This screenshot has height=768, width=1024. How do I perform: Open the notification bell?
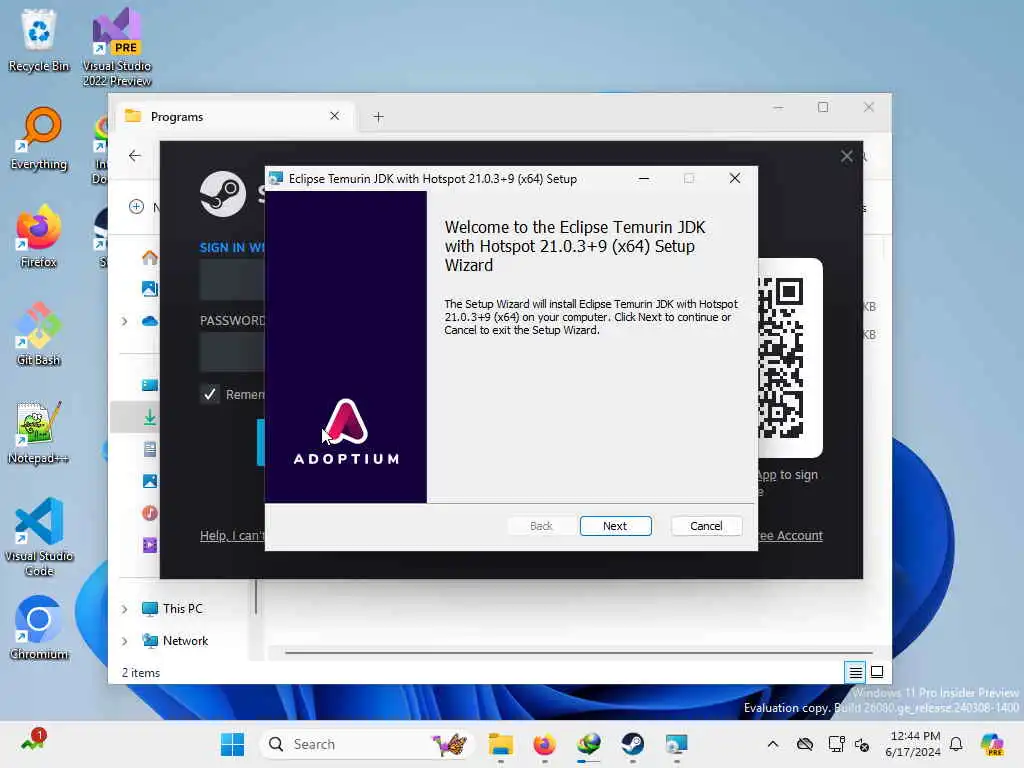coord(956,744)
